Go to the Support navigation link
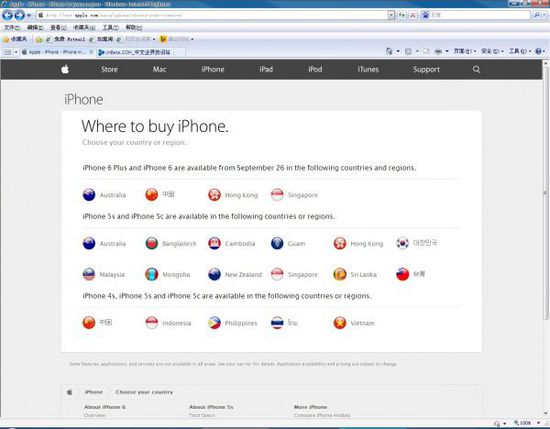 click(x=426, y=69)
